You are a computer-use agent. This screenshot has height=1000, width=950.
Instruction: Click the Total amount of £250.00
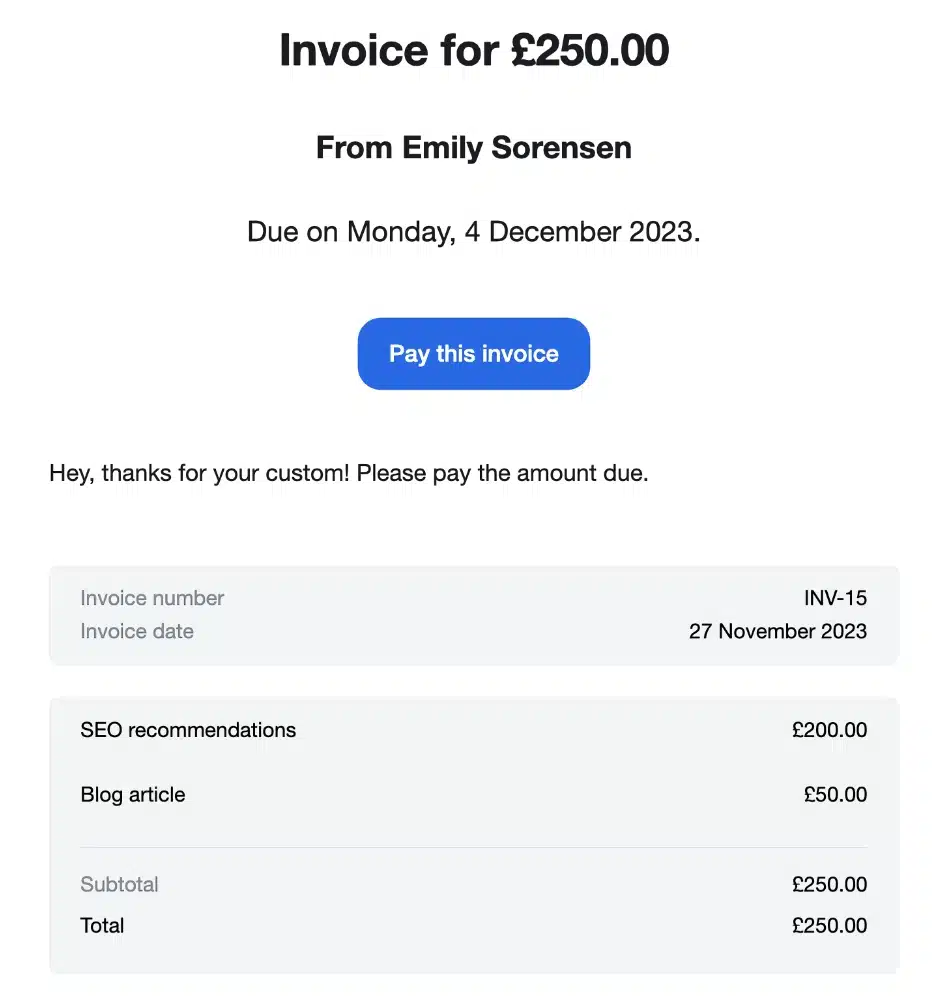coord(828,925)
